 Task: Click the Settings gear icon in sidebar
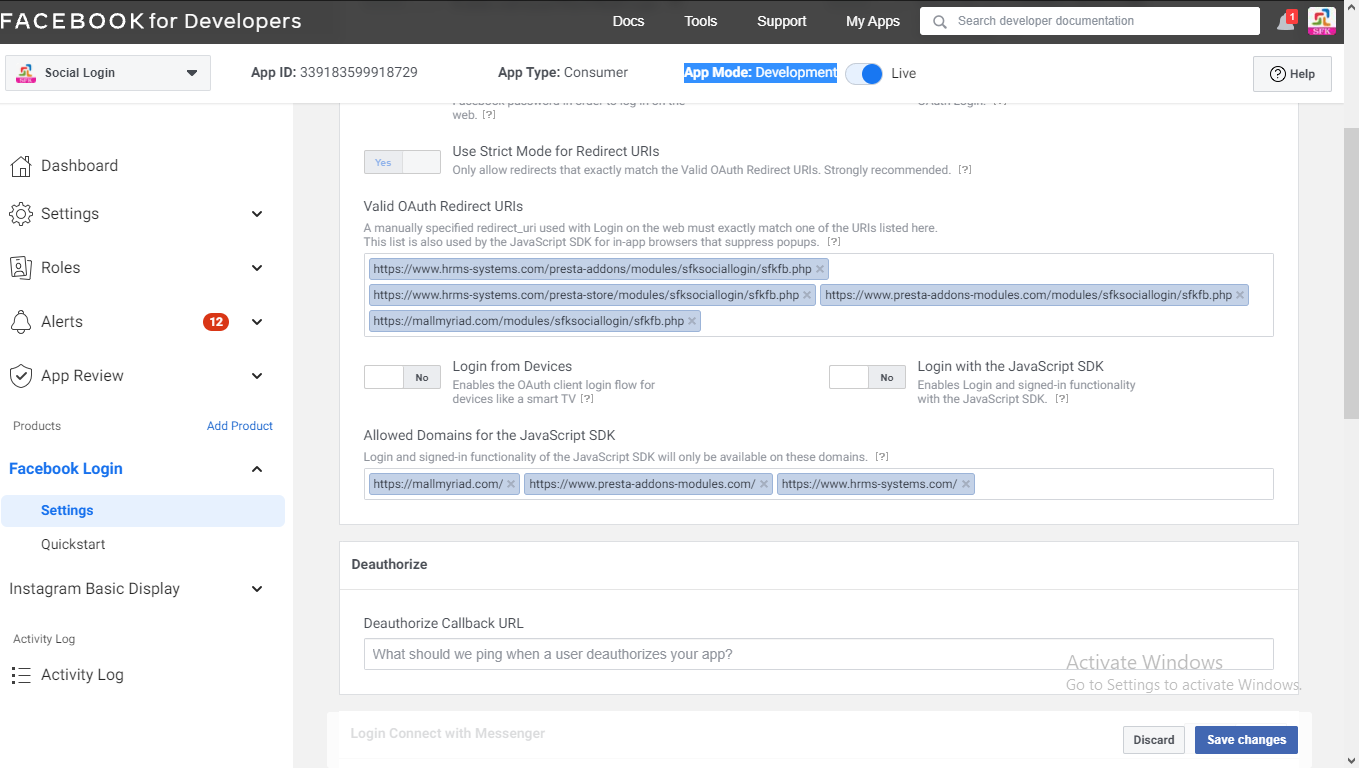tap(21, 214)
